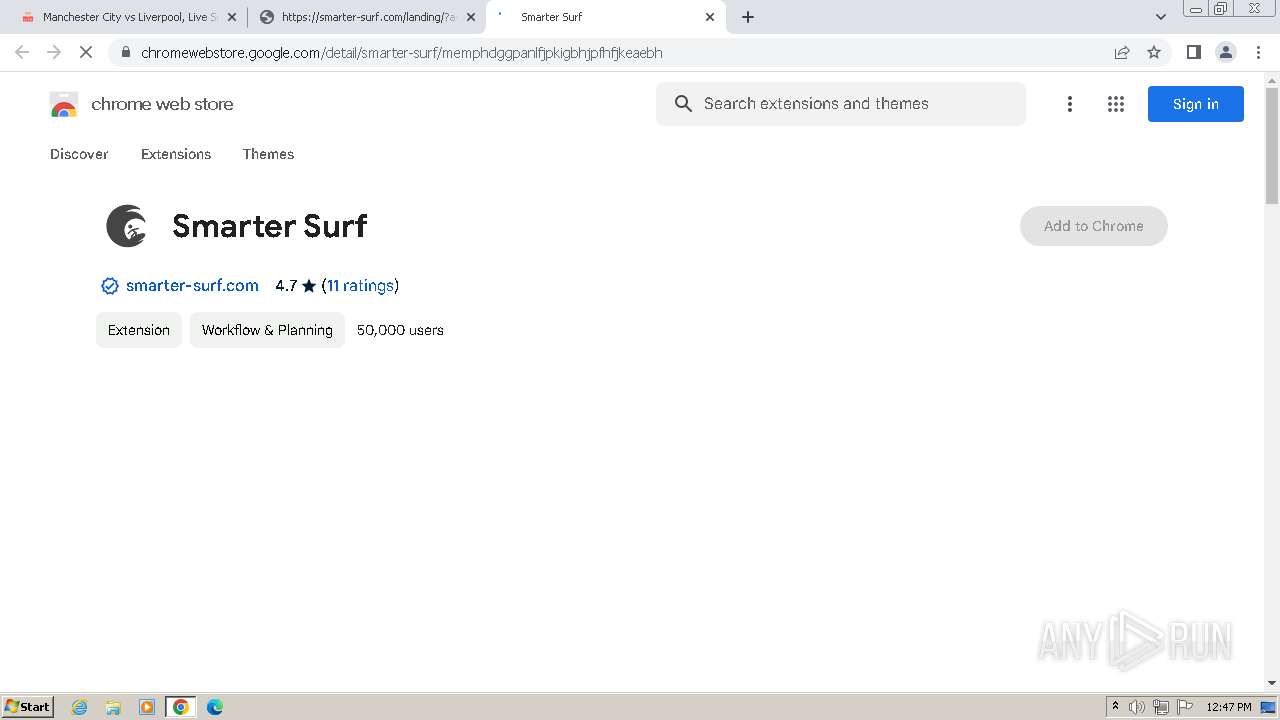This screenshot has width=1280, height=720.
Task: Open chrome web store home text
Action: 162,104
